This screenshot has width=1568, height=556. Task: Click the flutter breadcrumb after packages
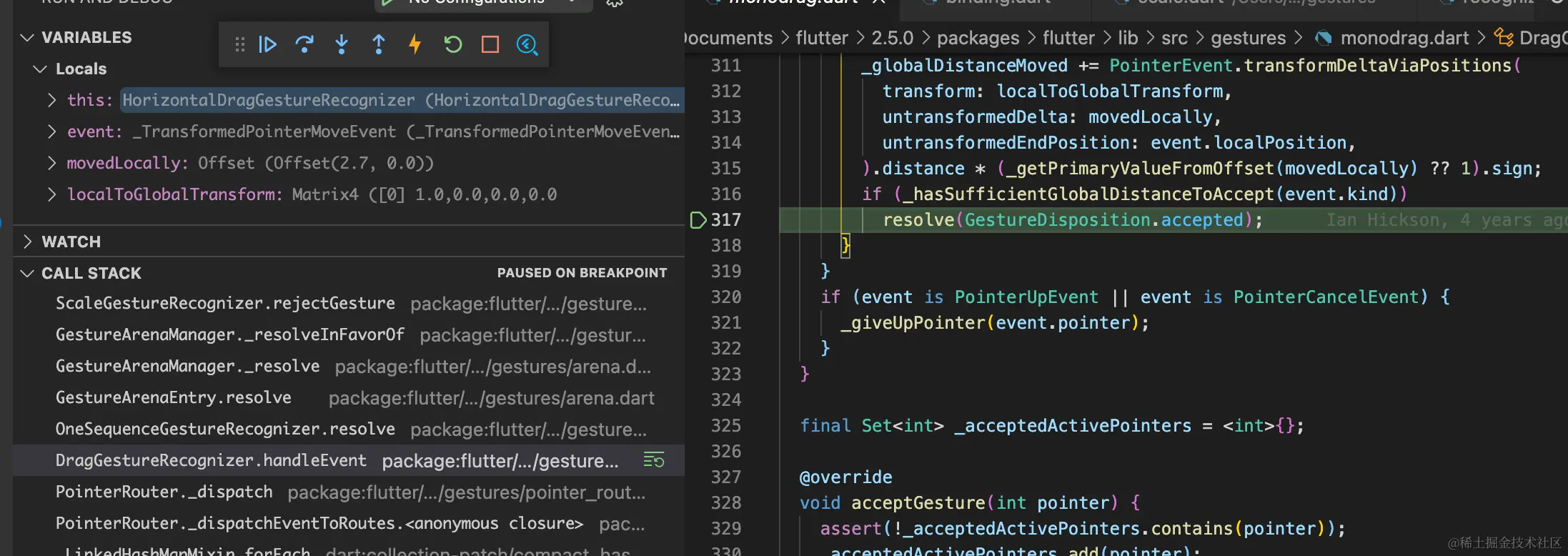pos(1068,38)
